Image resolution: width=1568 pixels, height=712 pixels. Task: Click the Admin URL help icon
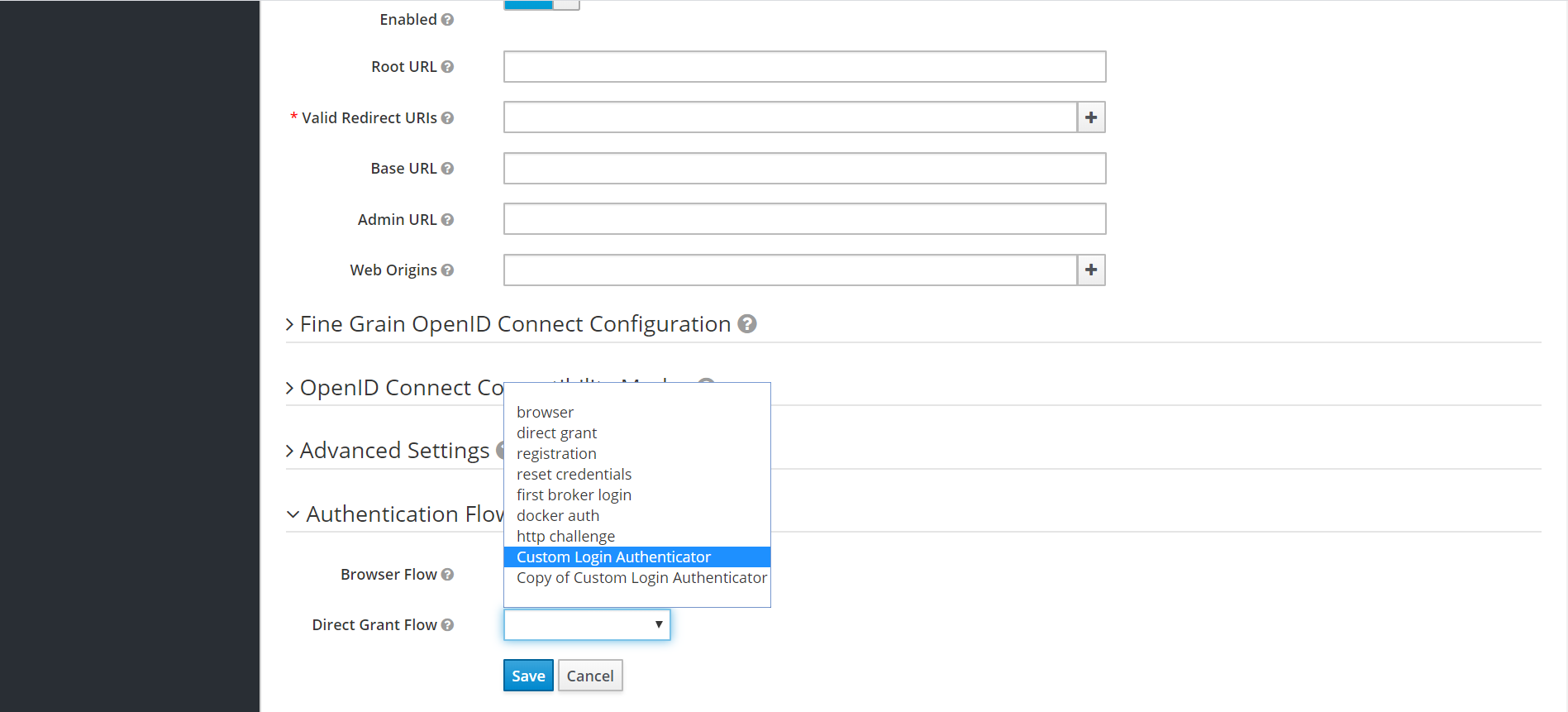pyautogui.click(x=447, y=220)
